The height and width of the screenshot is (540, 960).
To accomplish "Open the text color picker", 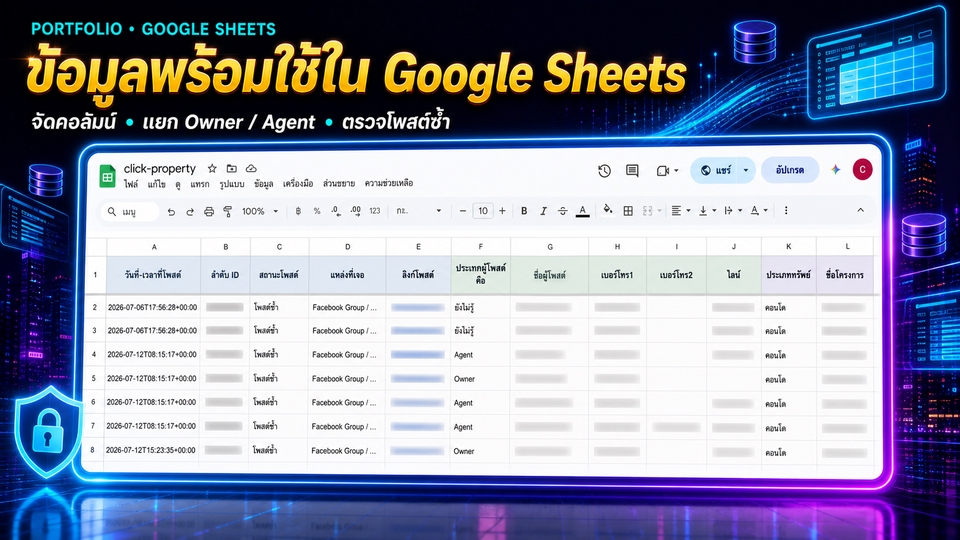I will click(x=582, y=211).
